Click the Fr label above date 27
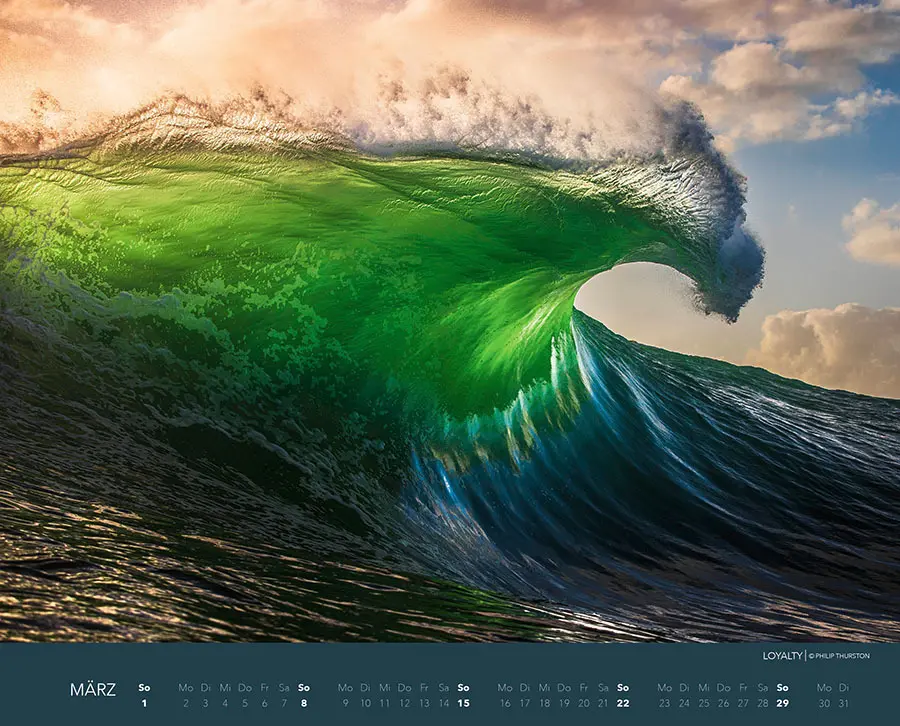This screenshot has height=726, width=900. [x=743, y=688]
